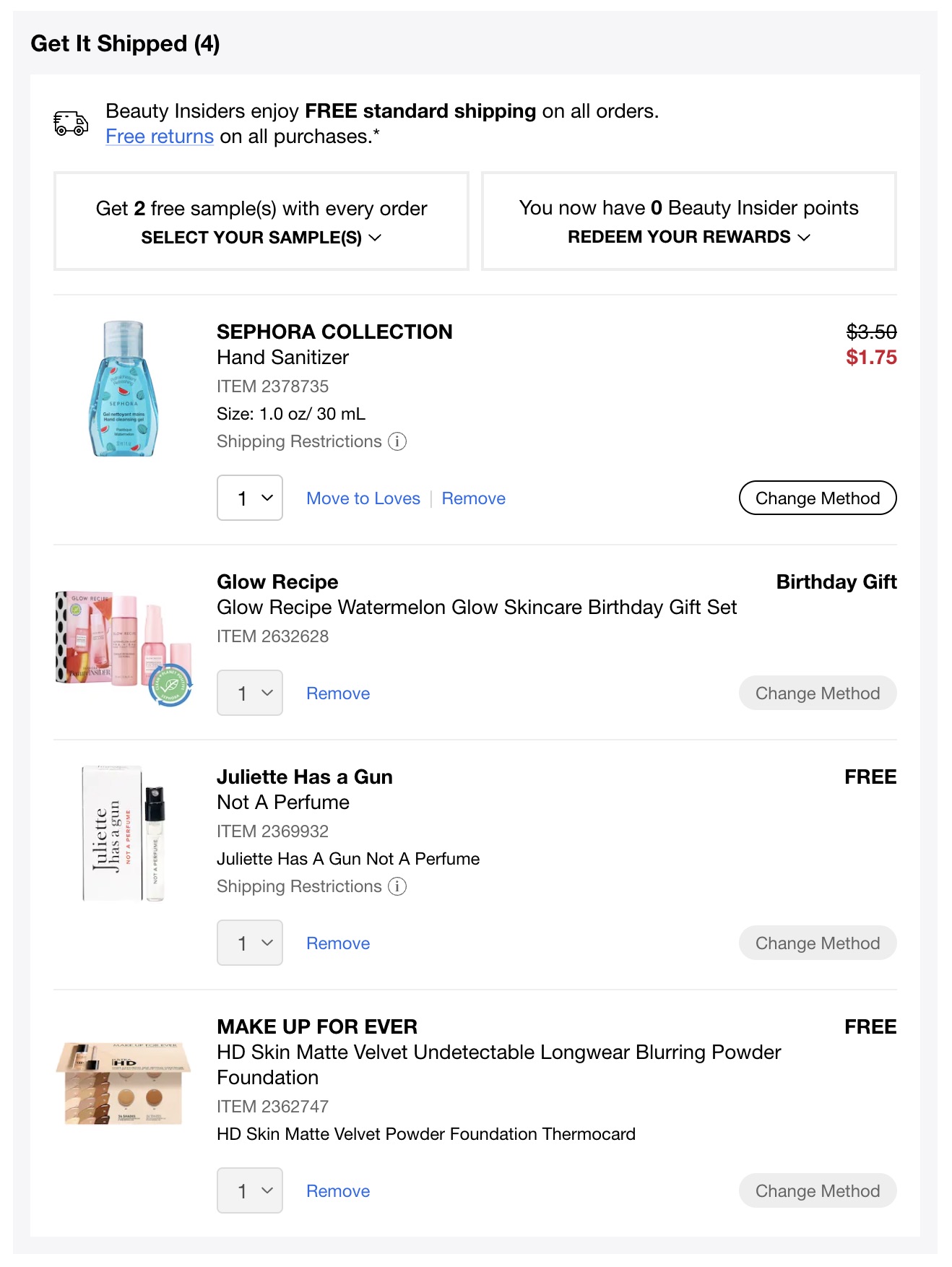The image size is (952, 1267).
Task: Open quantity dropdown for Hand Sanitizer
Action: pyautogui.click(x=249, y=498)
